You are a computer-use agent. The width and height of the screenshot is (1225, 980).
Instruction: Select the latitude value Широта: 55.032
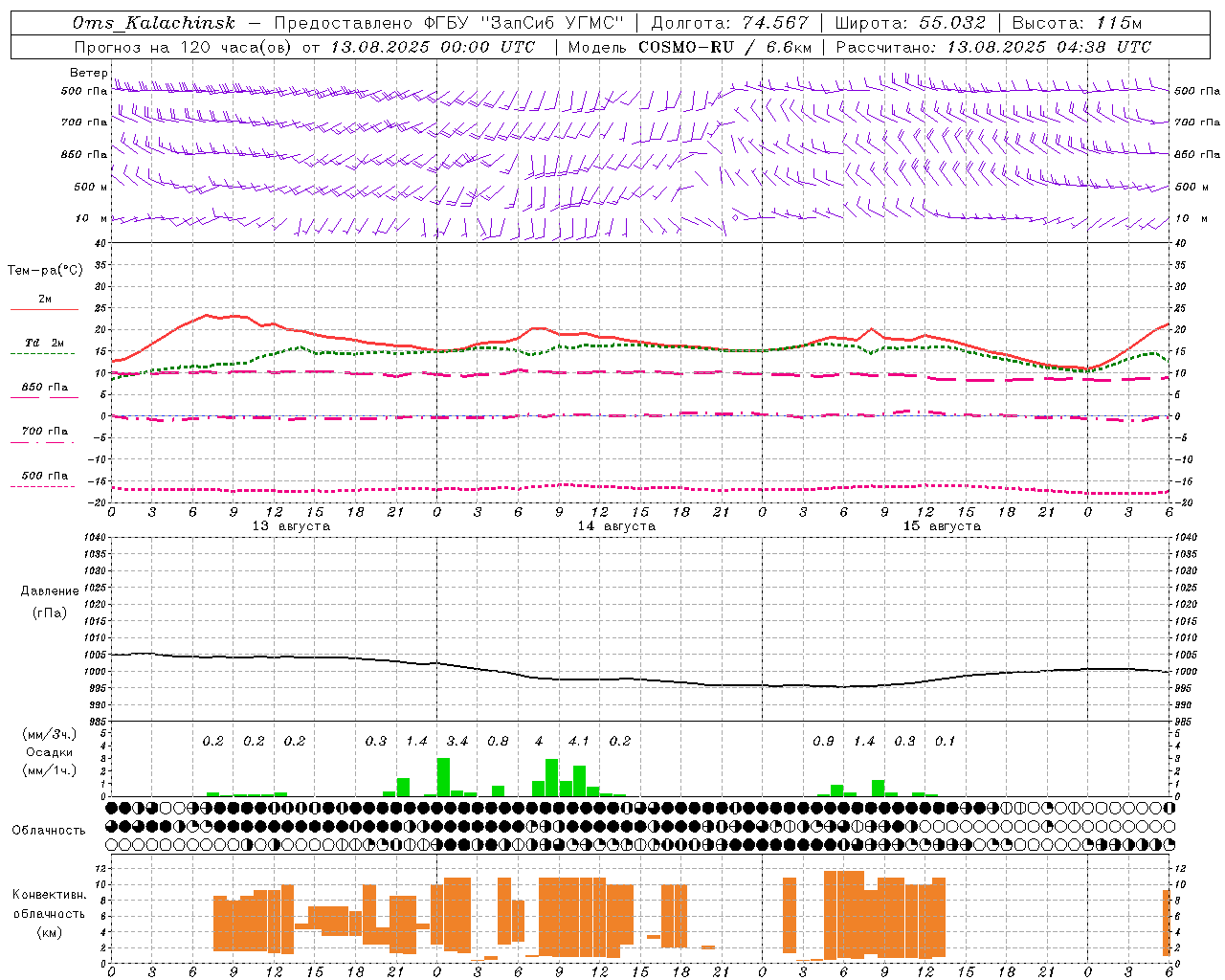click(910, 23)
